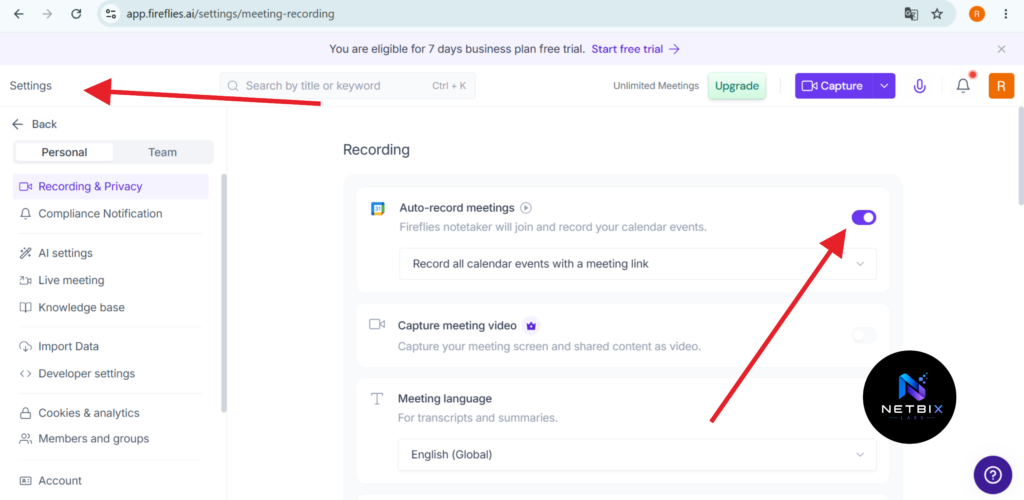Open English (Global) language dropdown
Image resolution: width=1024 pixels, height=500 pixels.
point(637,454)
